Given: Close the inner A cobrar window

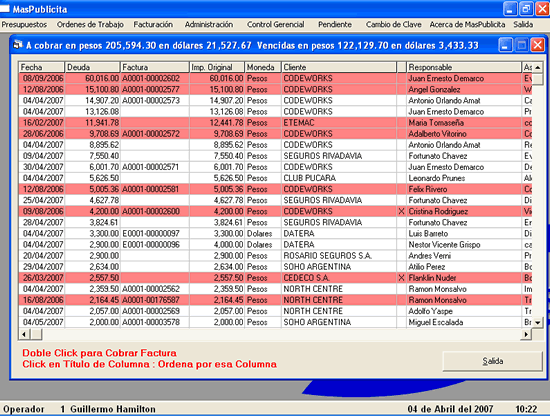Looking at the screenshot, I should [537, 45].
